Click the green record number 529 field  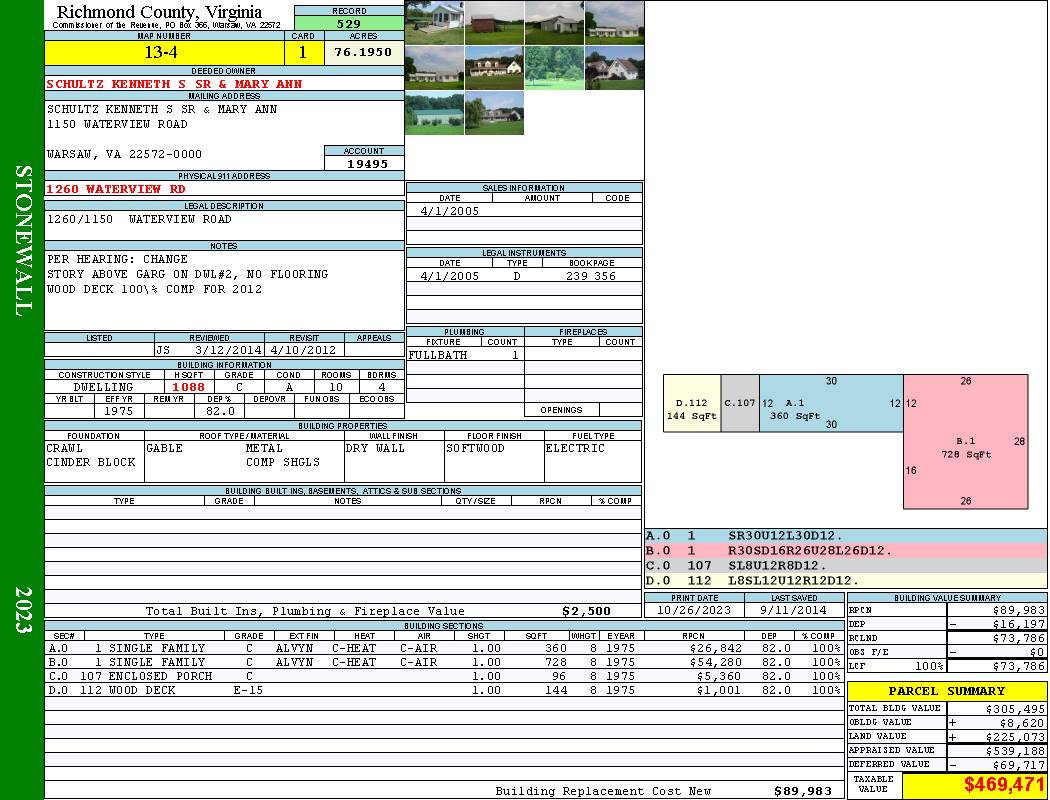pos(349,23)
